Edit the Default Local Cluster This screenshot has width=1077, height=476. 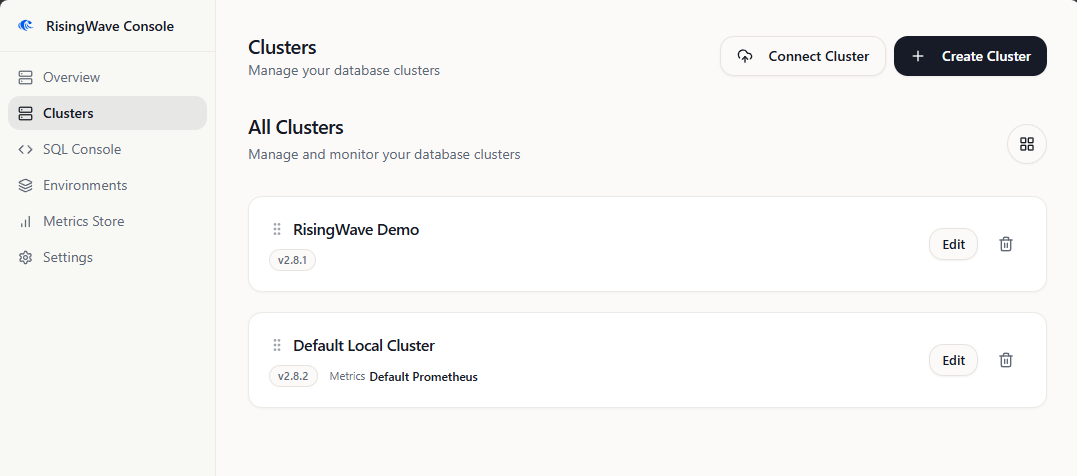click(x=953, y=360)
